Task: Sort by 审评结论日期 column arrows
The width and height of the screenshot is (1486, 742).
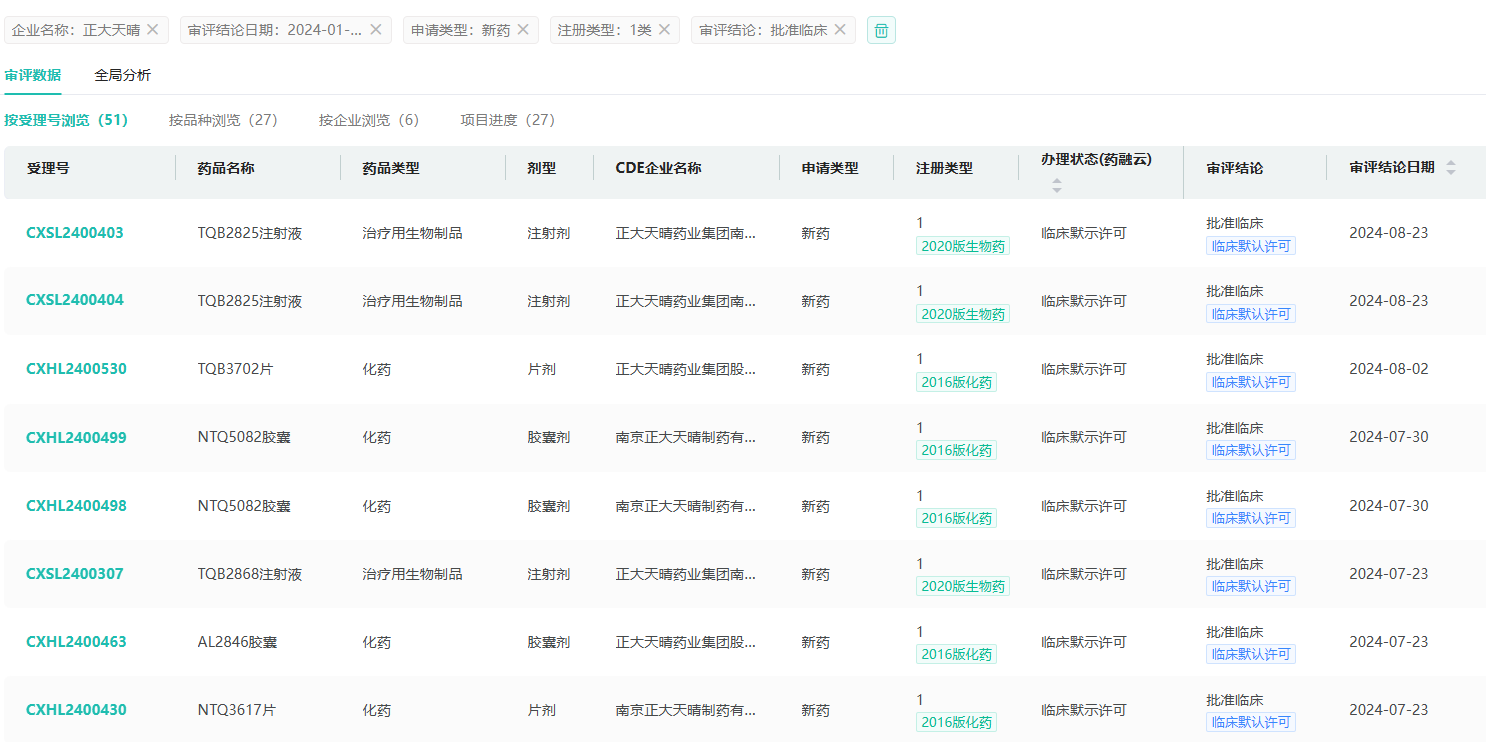Action: (x=1451, y=168)
